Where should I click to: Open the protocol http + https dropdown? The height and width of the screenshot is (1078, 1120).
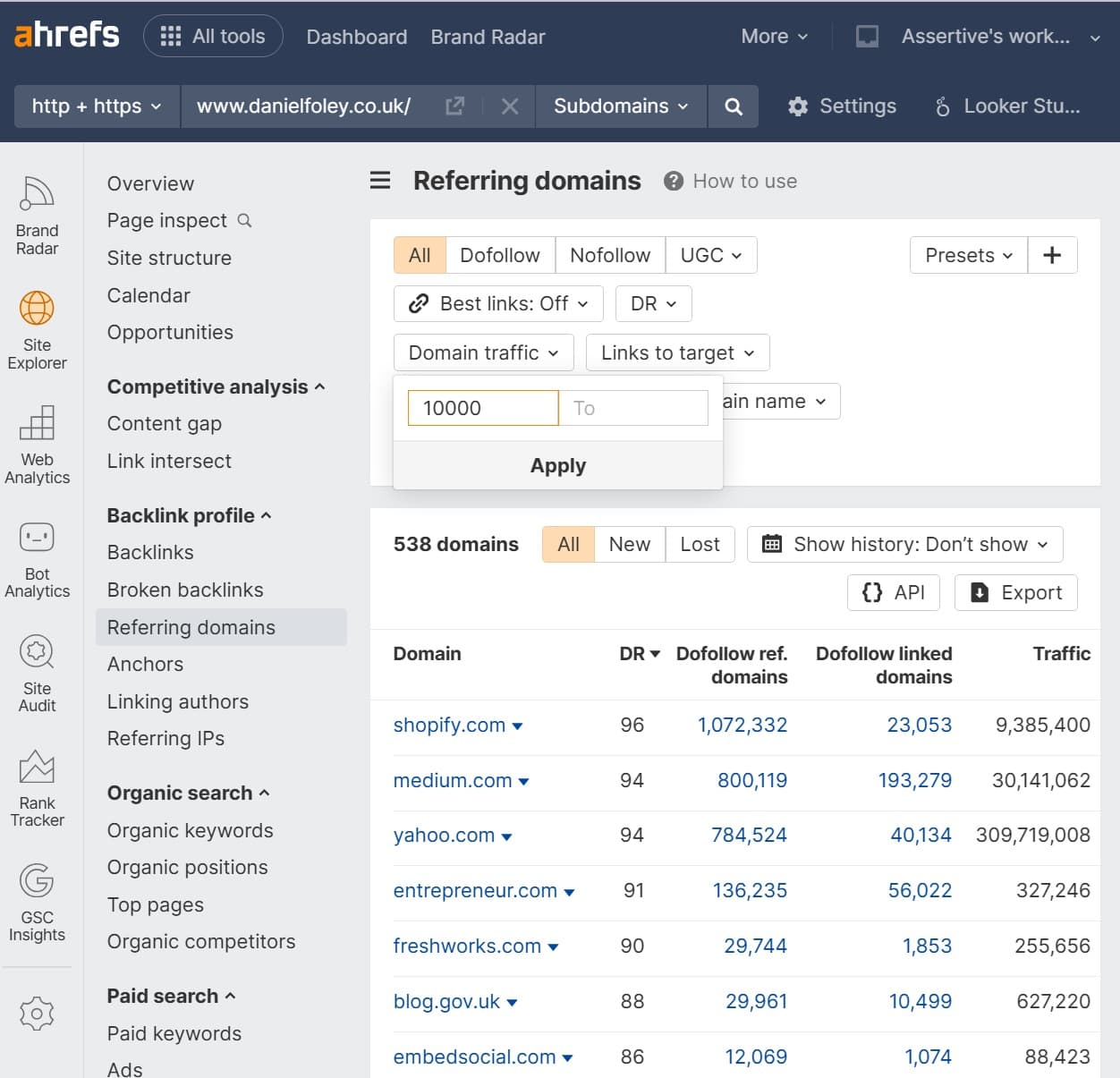coord(97,106)
